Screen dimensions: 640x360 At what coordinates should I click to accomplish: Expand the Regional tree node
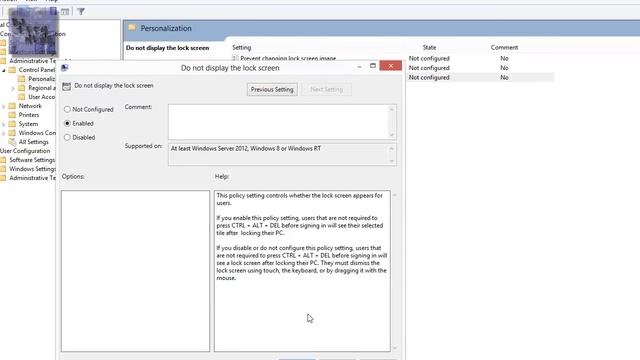point(13,88)
